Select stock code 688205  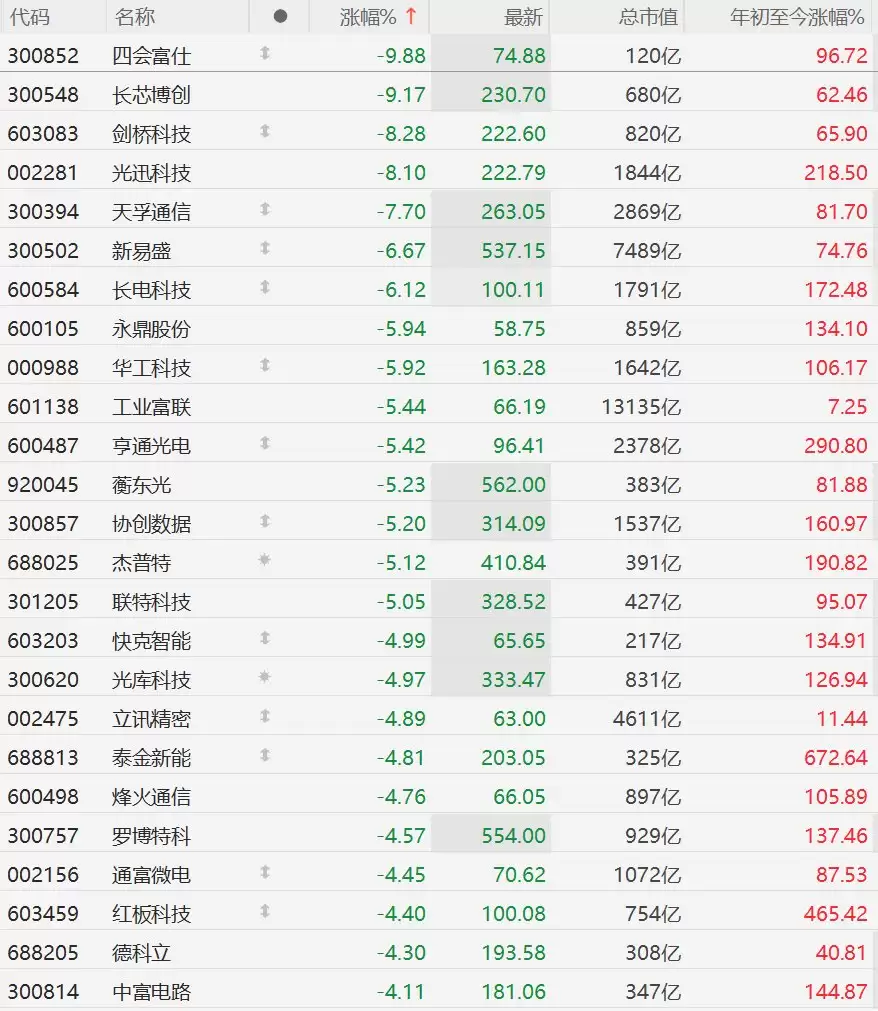43,953
